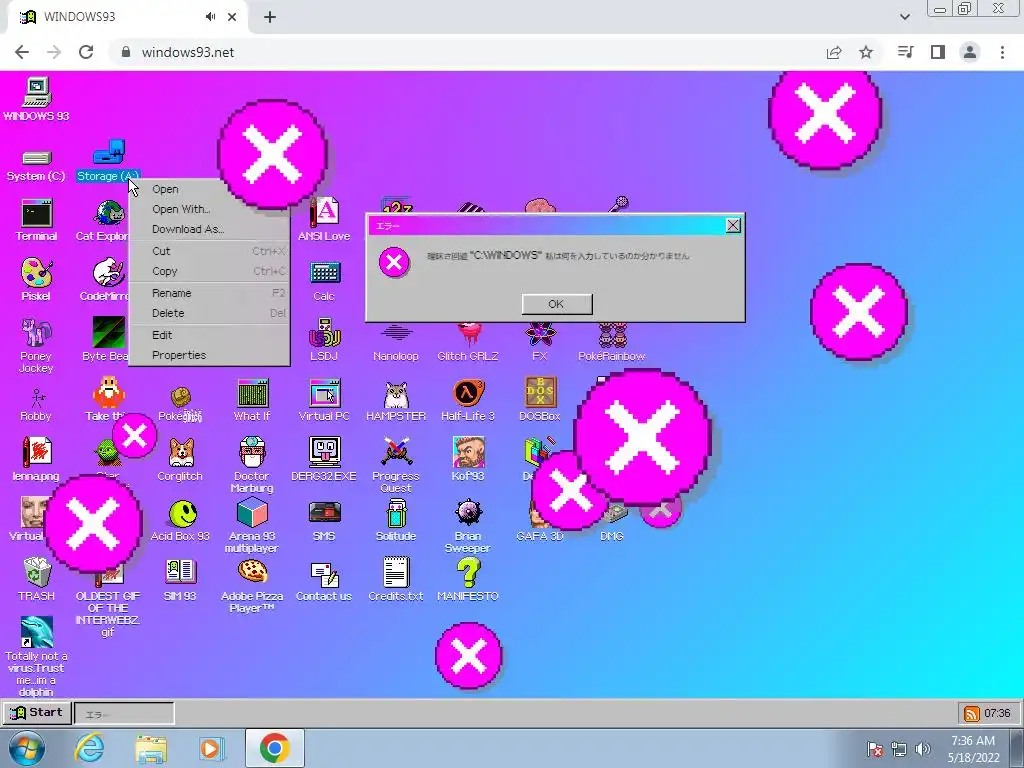The image size is (1024, 768).
Task: Open the Credits.txt file icon
Action: click(x=396, y=572)
